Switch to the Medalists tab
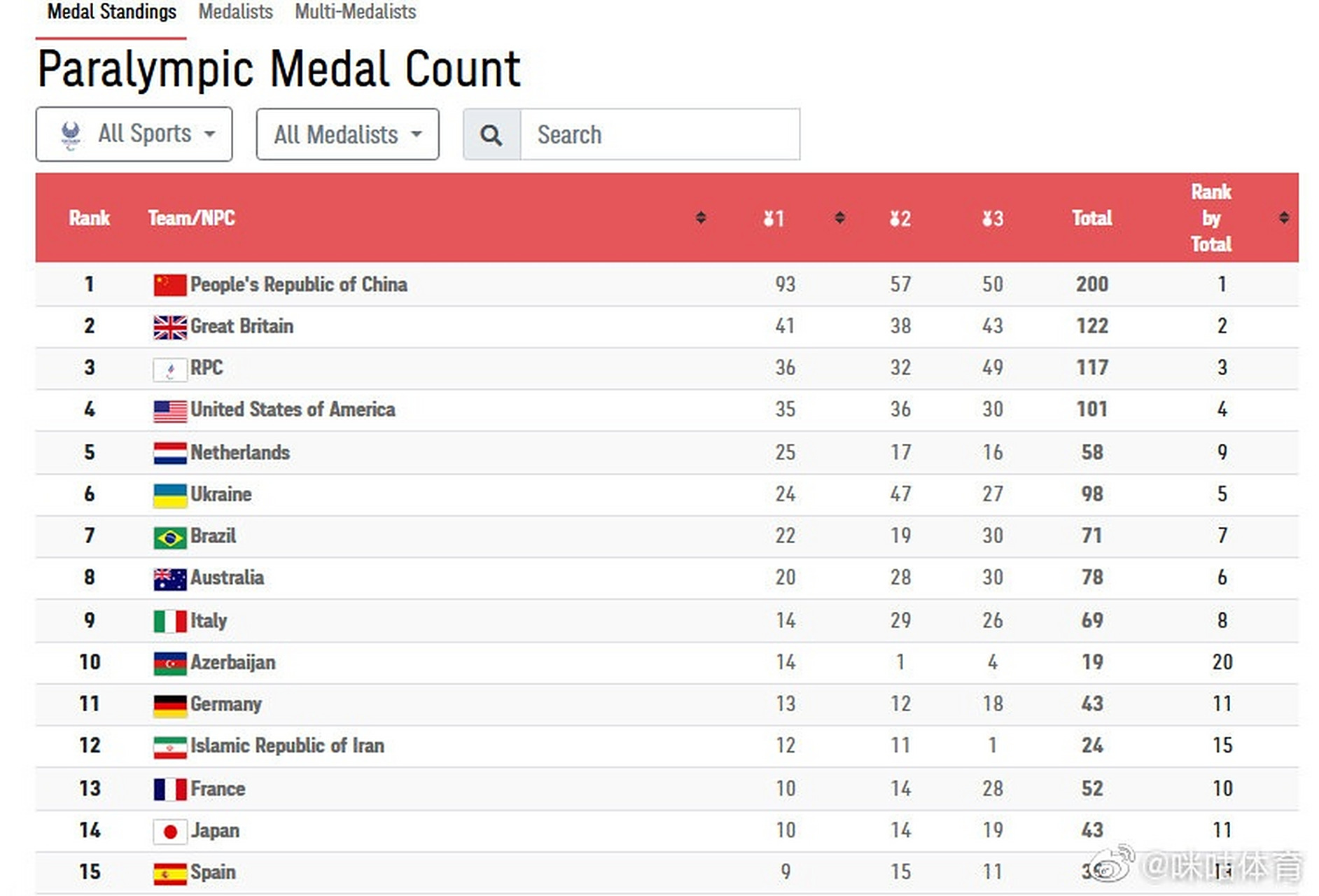Screen dimensions: 1319x896 pos(235,12)
